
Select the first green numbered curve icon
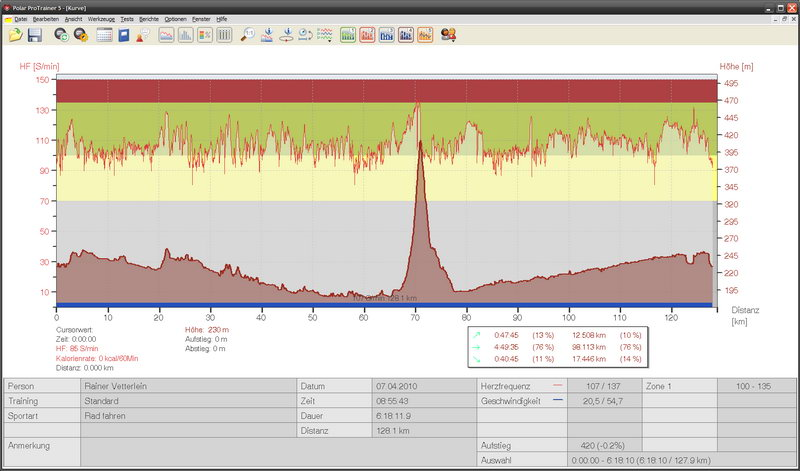coord(348,35)
